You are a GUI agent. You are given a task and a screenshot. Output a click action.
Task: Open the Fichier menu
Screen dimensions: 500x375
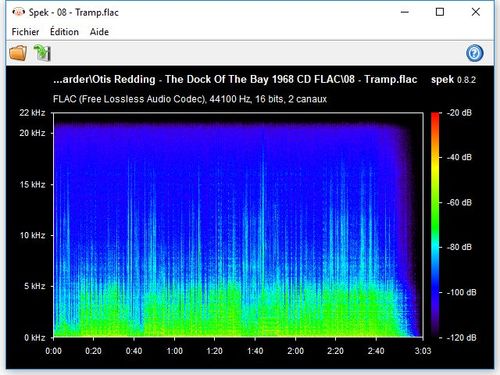(x=25, y=32)
